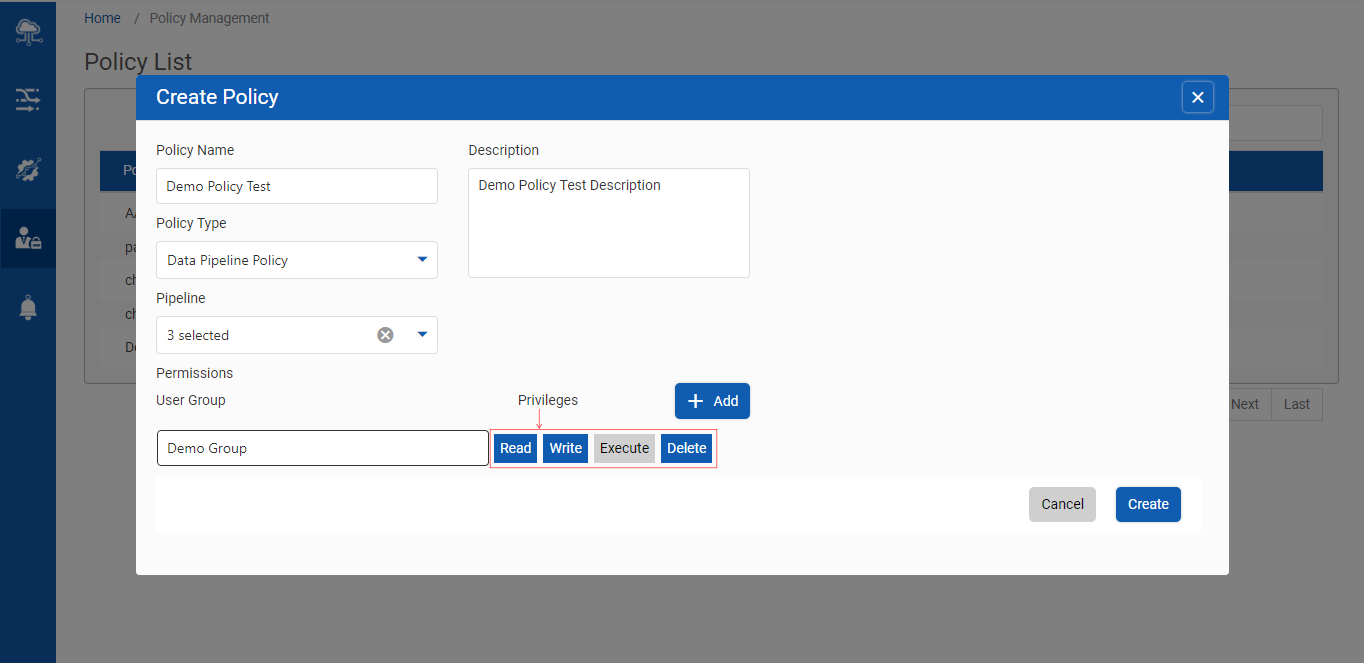Toggle the Delete privilege
Screen dimensions: 1364x663
686,448
